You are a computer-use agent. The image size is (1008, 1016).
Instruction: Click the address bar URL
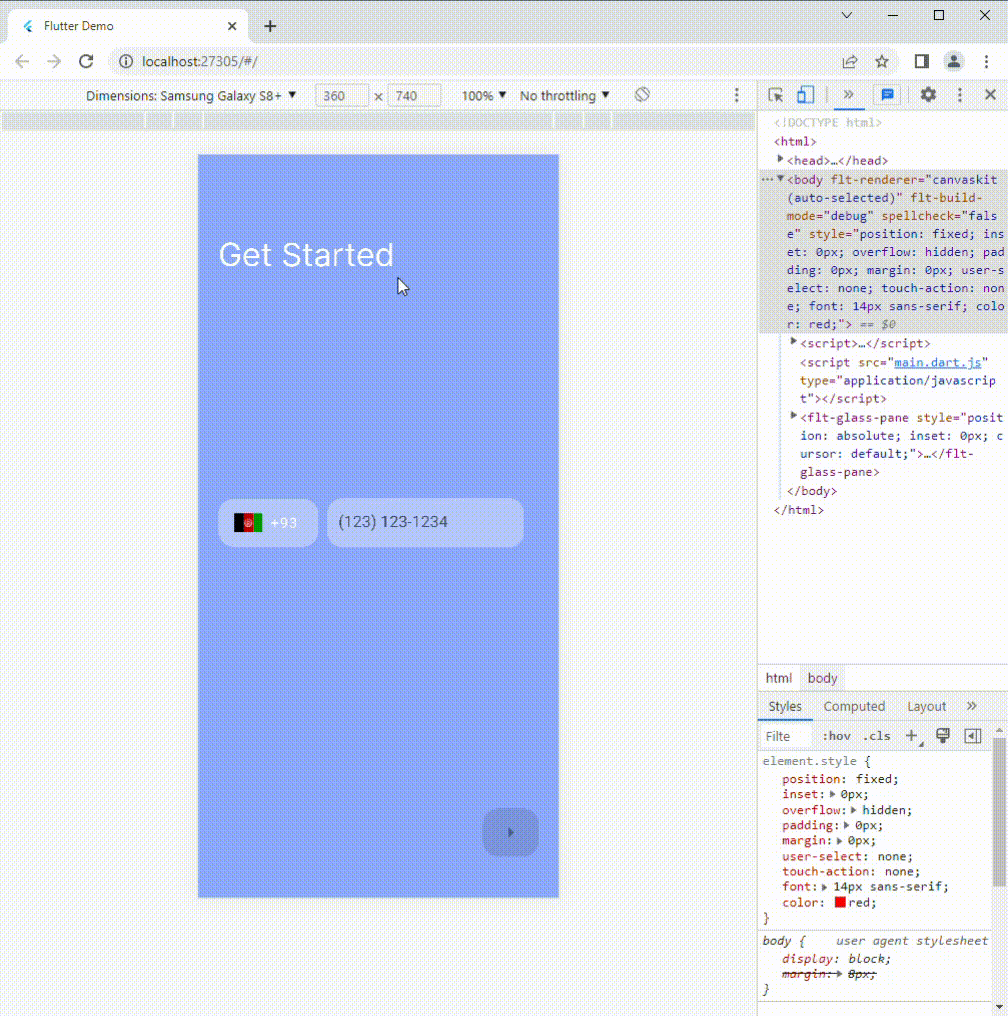point(200,62)
